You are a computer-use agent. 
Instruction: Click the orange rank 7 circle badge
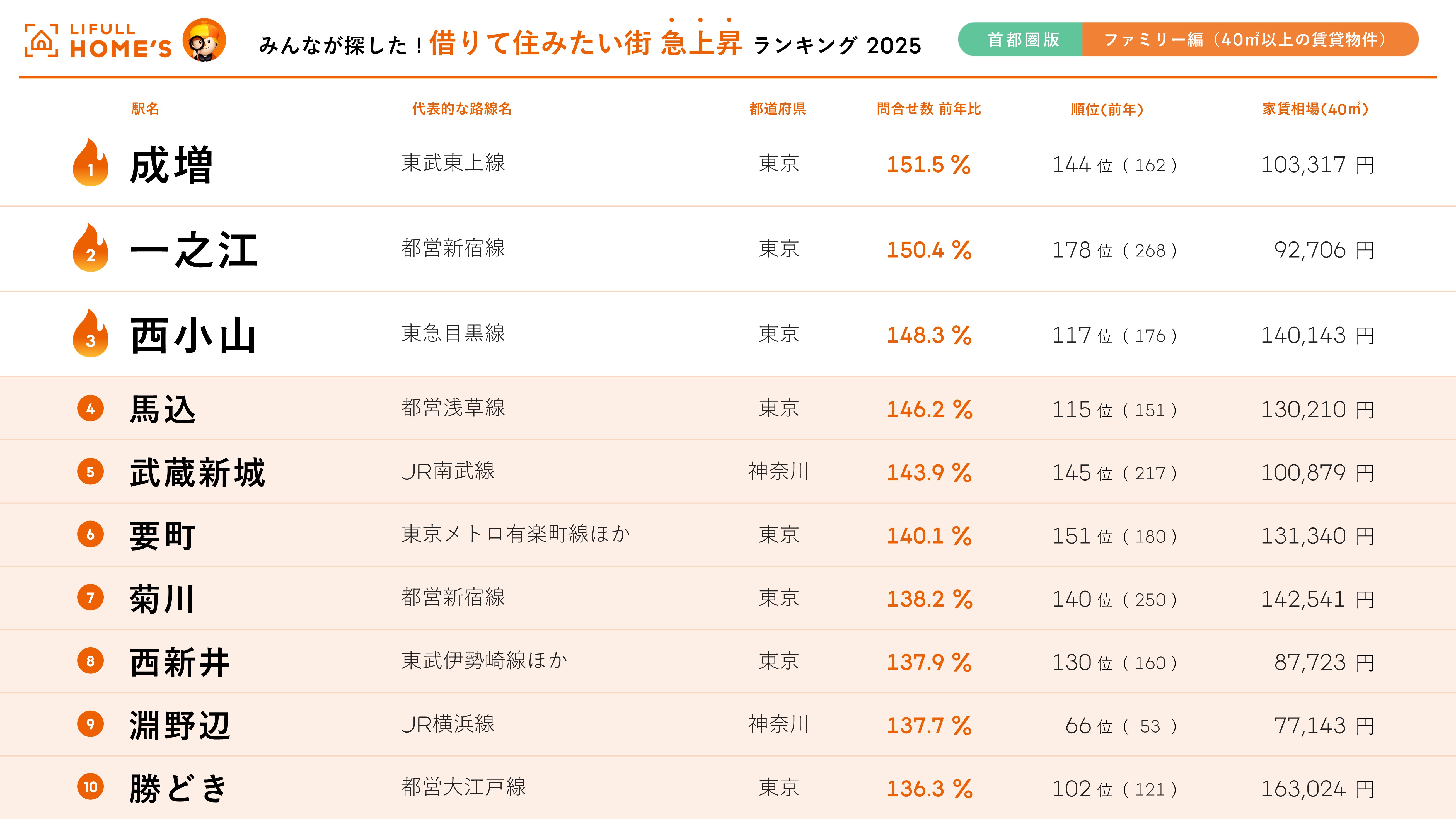coord(90,598)
